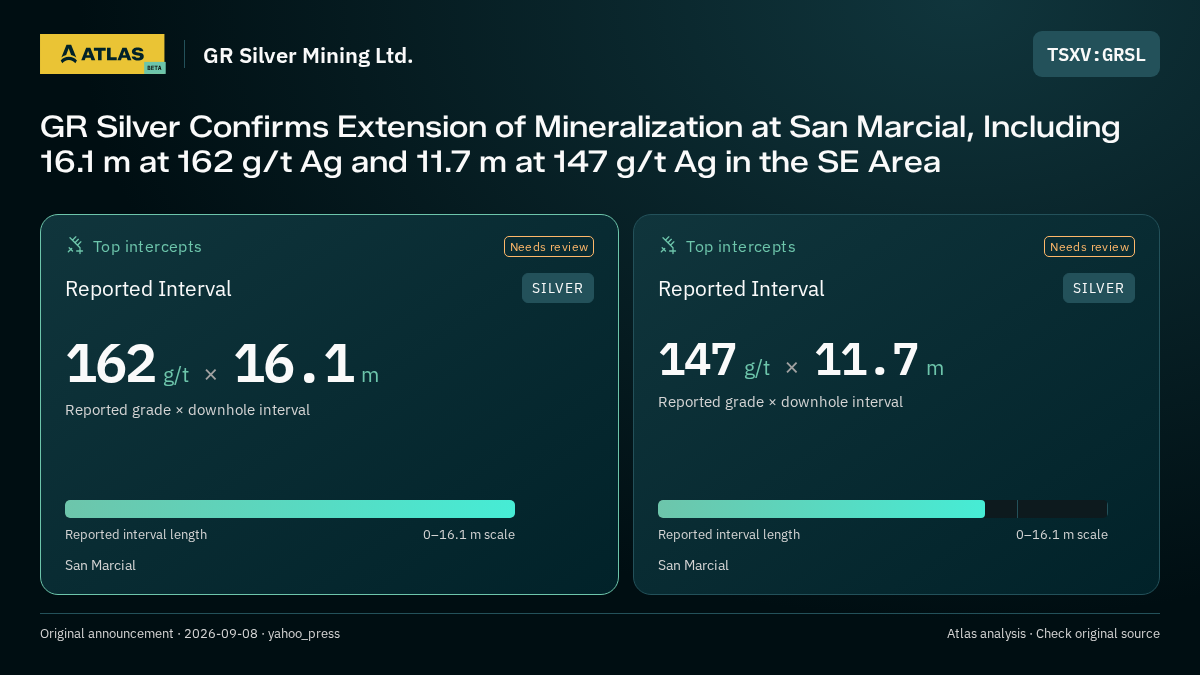
Task: Click San Marcial label in the 162 g/t card
Action: 100,566
